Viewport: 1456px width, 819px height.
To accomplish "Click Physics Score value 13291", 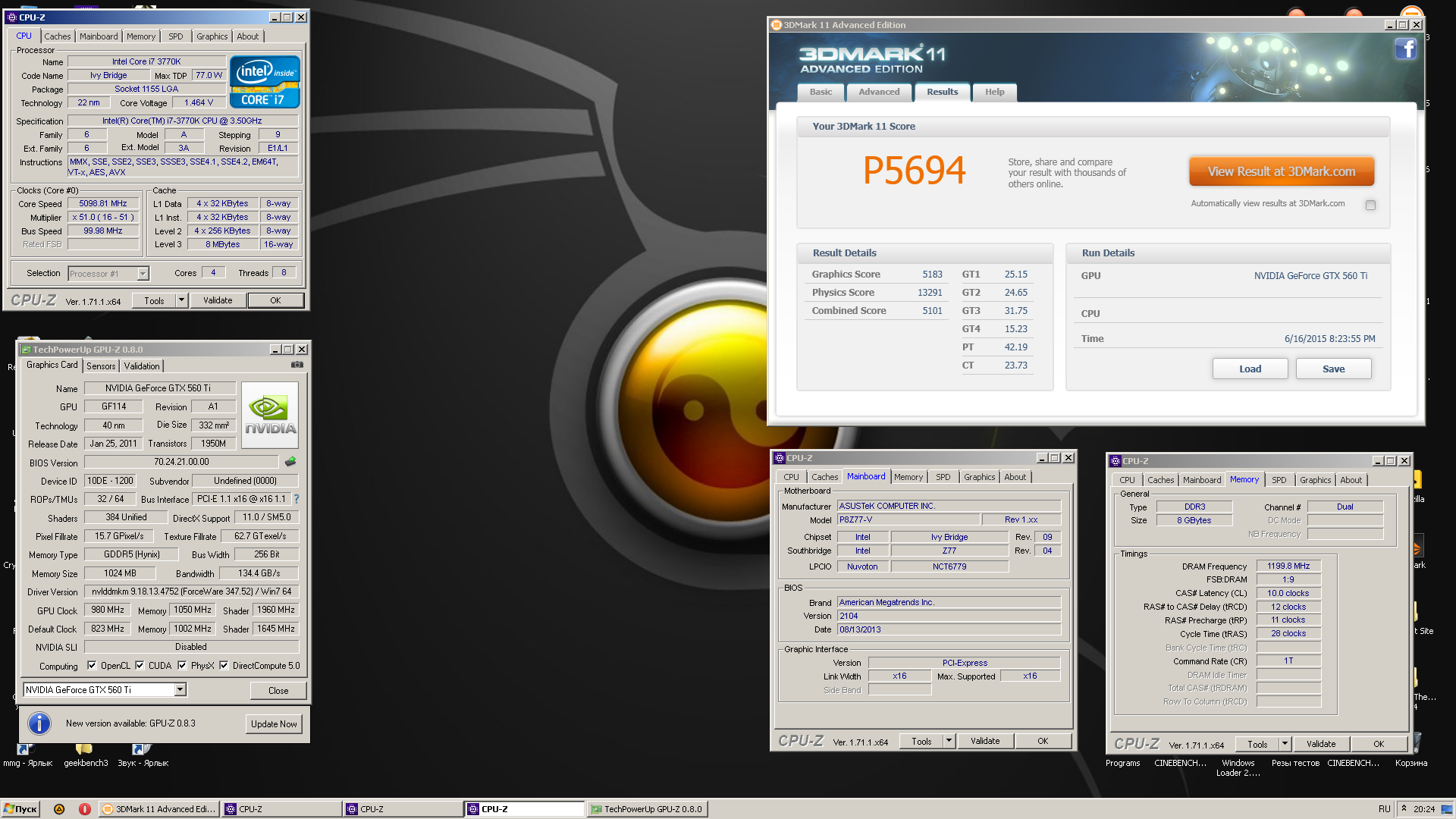I will (x=930, y=293).
